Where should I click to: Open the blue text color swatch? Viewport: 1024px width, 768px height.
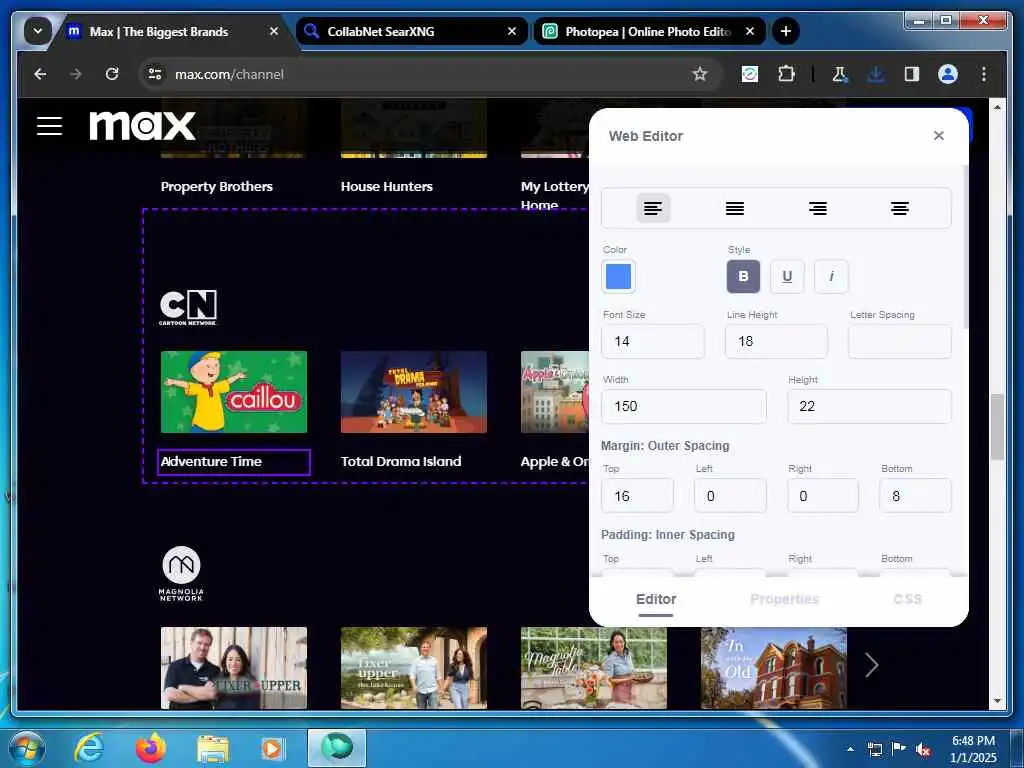(618, 276)
